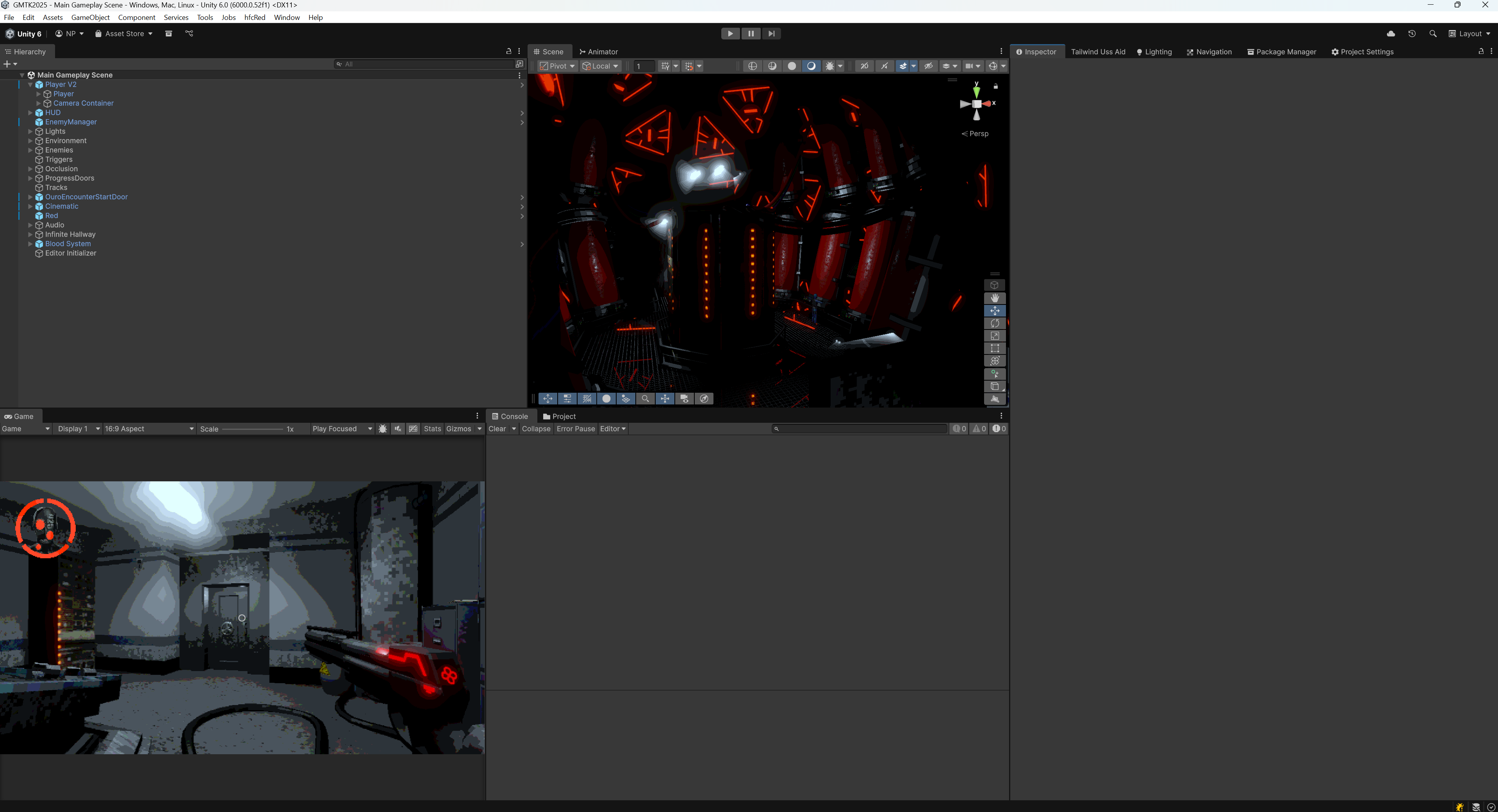This screenshot has height=812, width=1498.
Task: Select the Hand view tool
Action: [x=994, y=298]
